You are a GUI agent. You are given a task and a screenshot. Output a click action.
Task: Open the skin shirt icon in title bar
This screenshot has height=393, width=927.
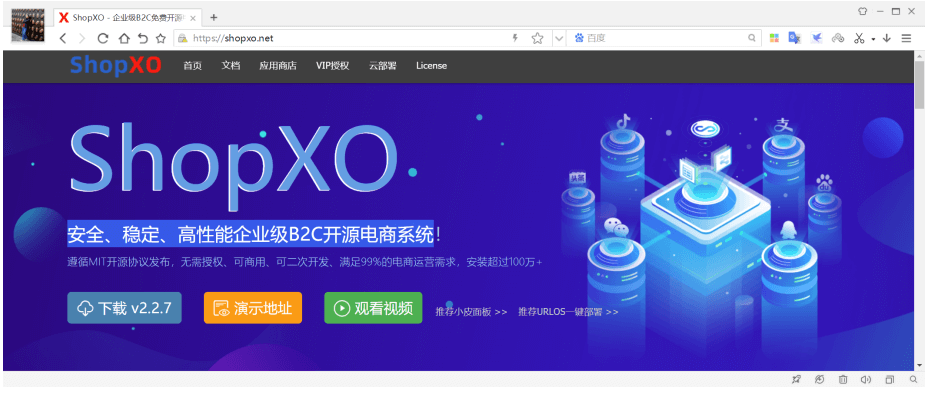tap(863, 11)
